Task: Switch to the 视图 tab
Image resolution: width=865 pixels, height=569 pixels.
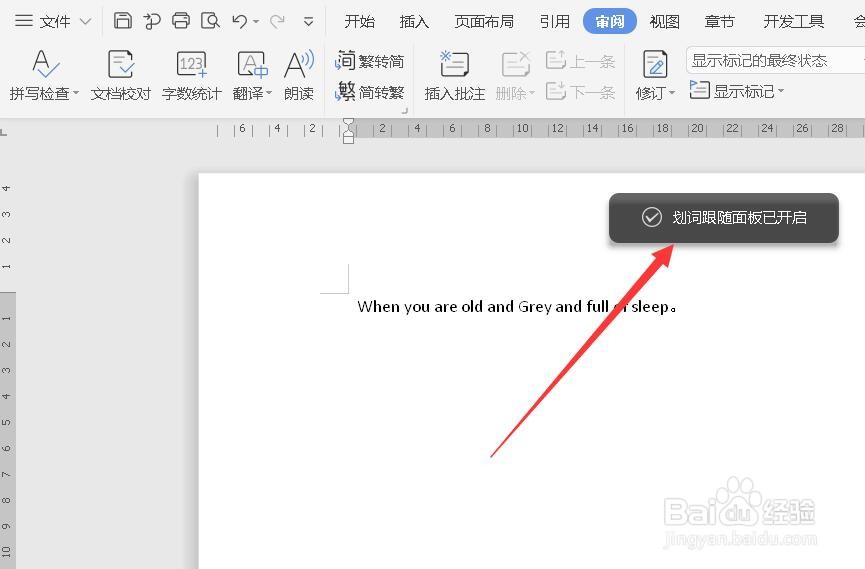Action: (665, 22)
